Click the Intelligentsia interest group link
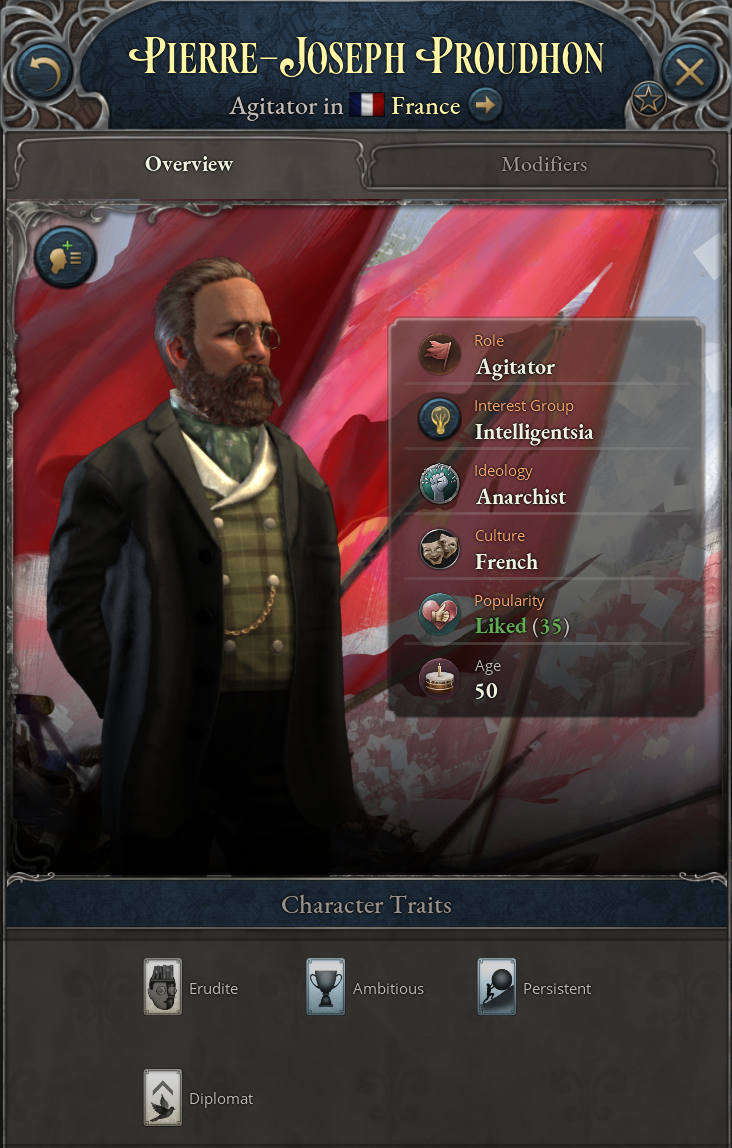 pos(534,433)
